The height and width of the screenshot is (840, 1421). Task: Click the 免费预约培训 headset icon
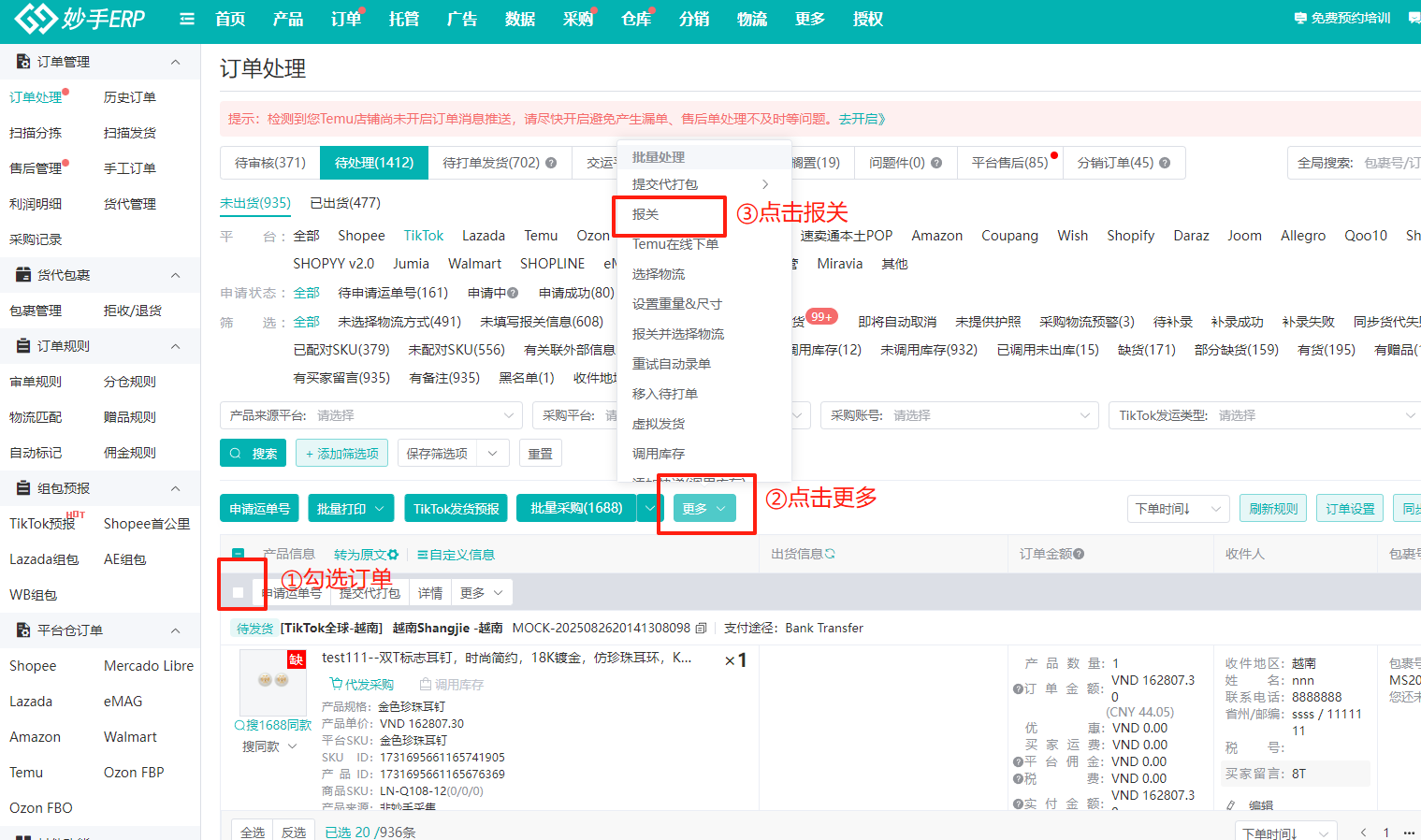pyautogui.click(x=1300, y=18)
